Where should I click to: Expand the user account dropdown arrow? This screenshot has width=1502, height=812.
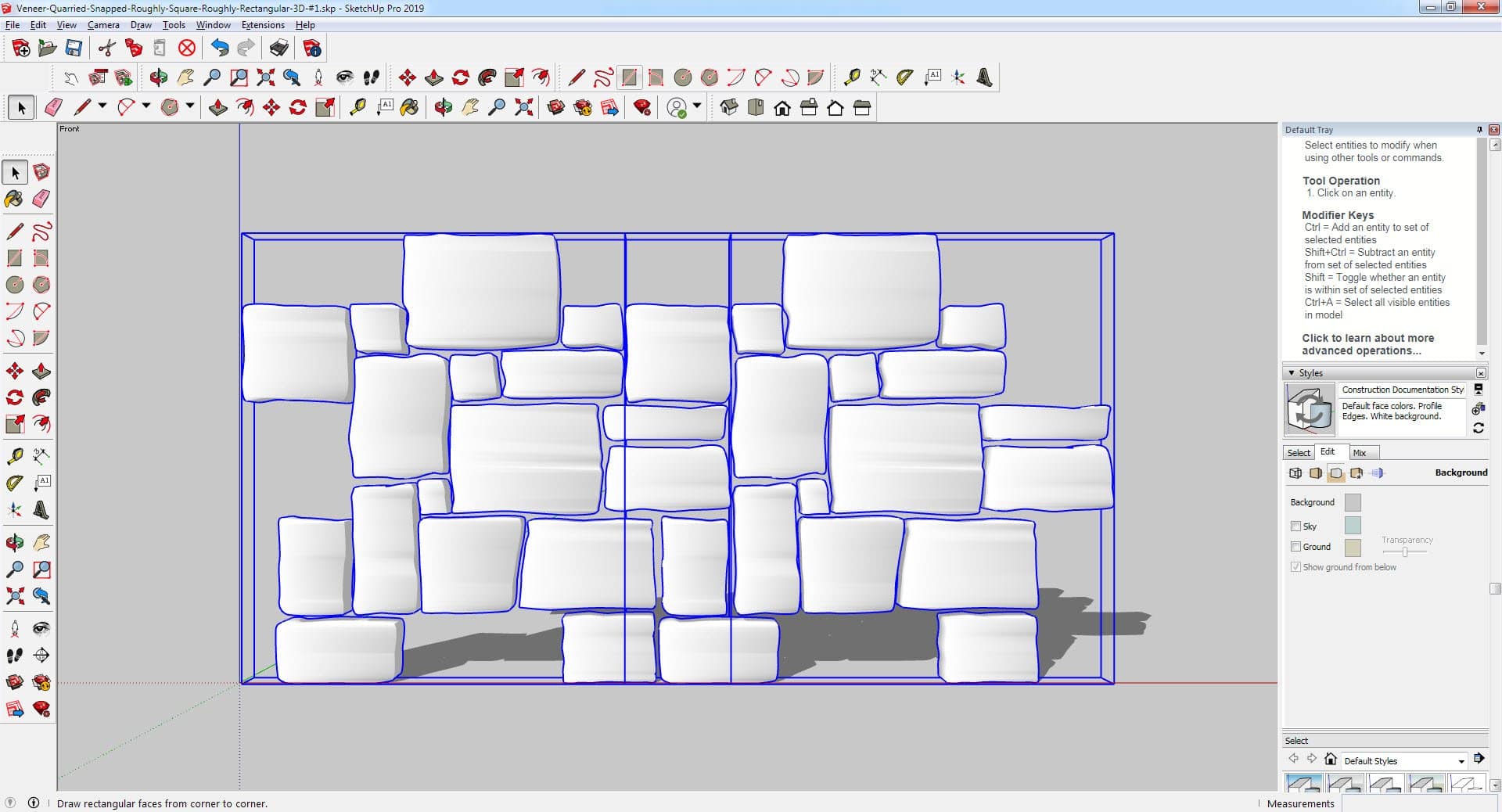(x=697, y=106)
